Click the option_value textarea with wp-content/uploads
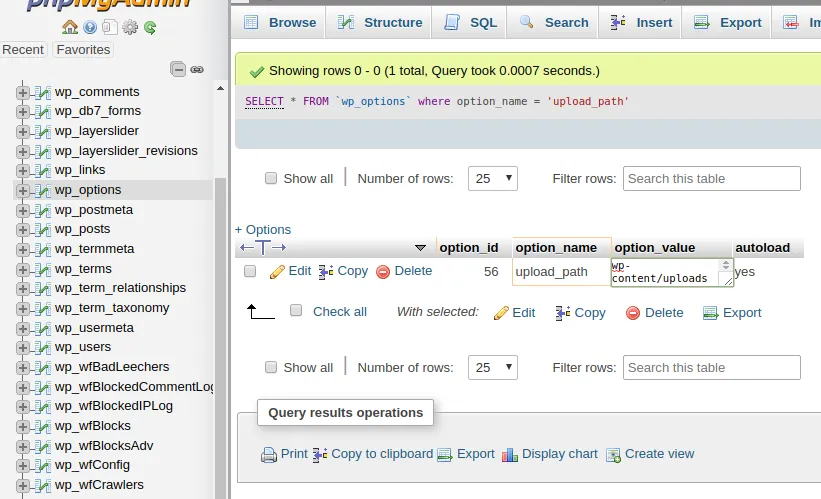 coord(672,272)
